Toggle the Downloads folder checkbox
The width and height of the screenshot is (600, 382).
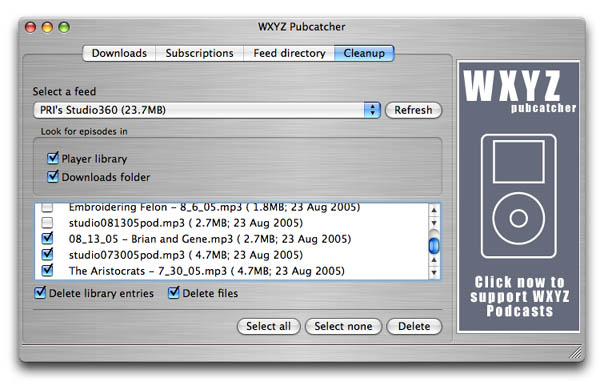pyautogui.click(x=52, y=176)
